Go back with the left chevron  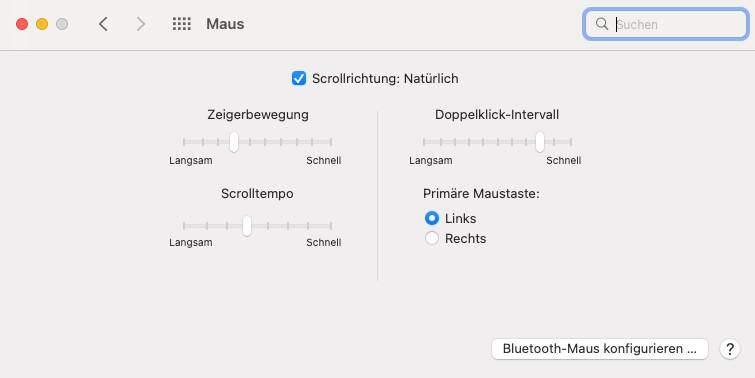[x=103, y=24]
